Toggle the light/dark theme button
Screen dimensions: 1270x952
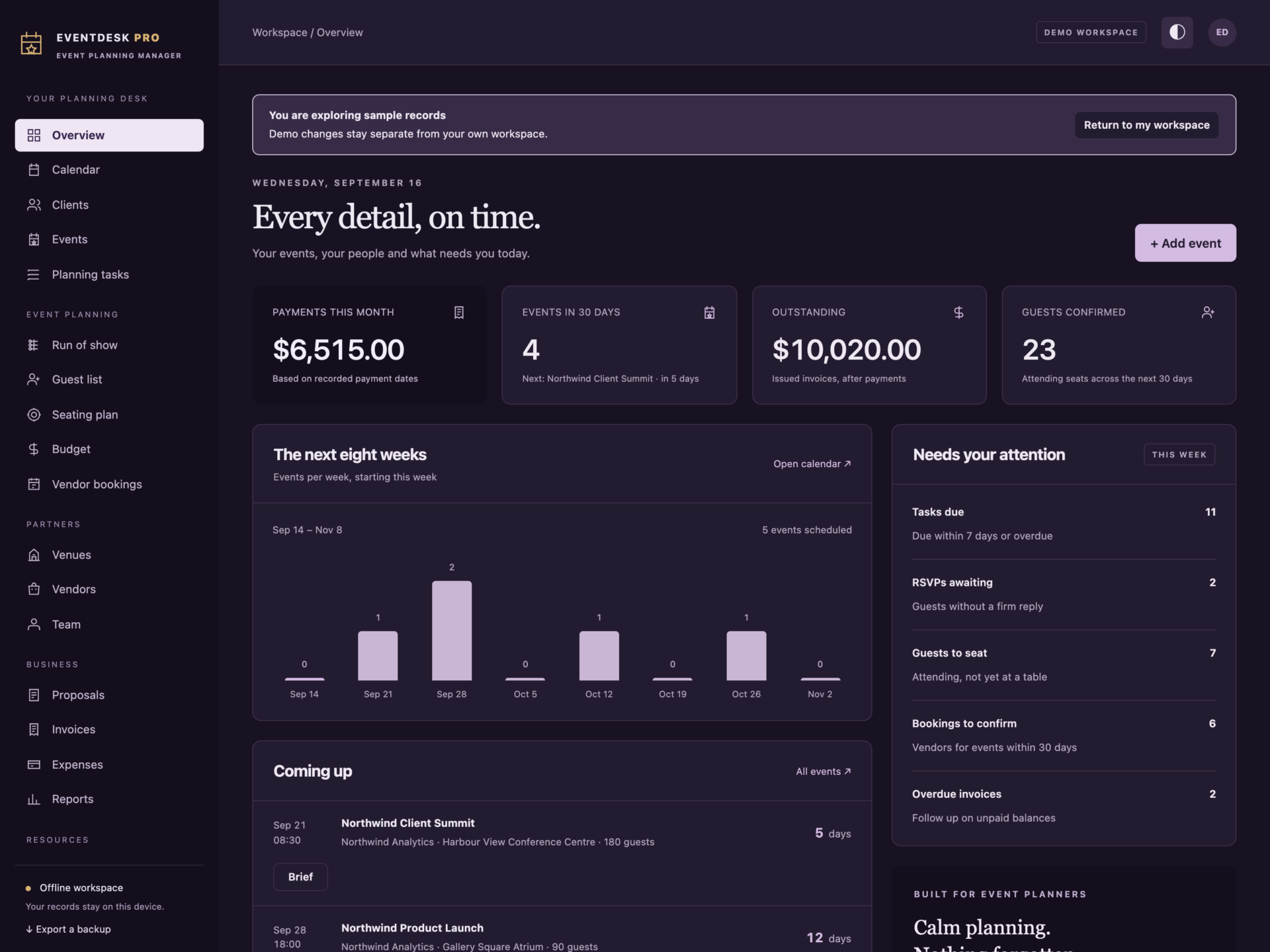tap(1177, 32)
